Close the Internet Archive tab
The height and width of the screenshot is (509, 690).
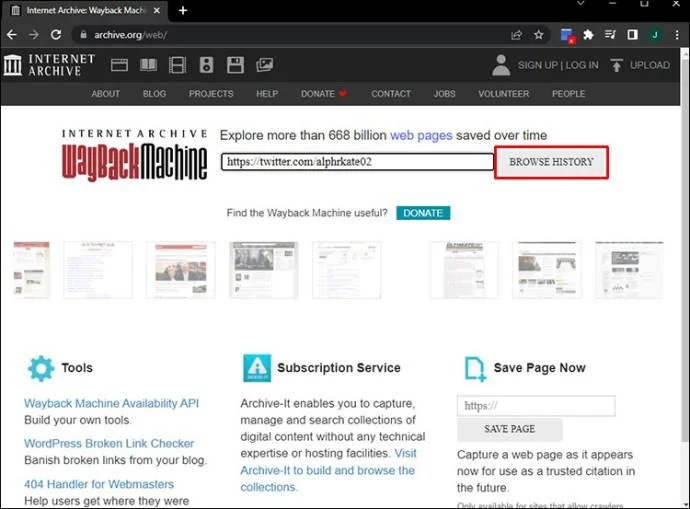(x=157, y=10)
